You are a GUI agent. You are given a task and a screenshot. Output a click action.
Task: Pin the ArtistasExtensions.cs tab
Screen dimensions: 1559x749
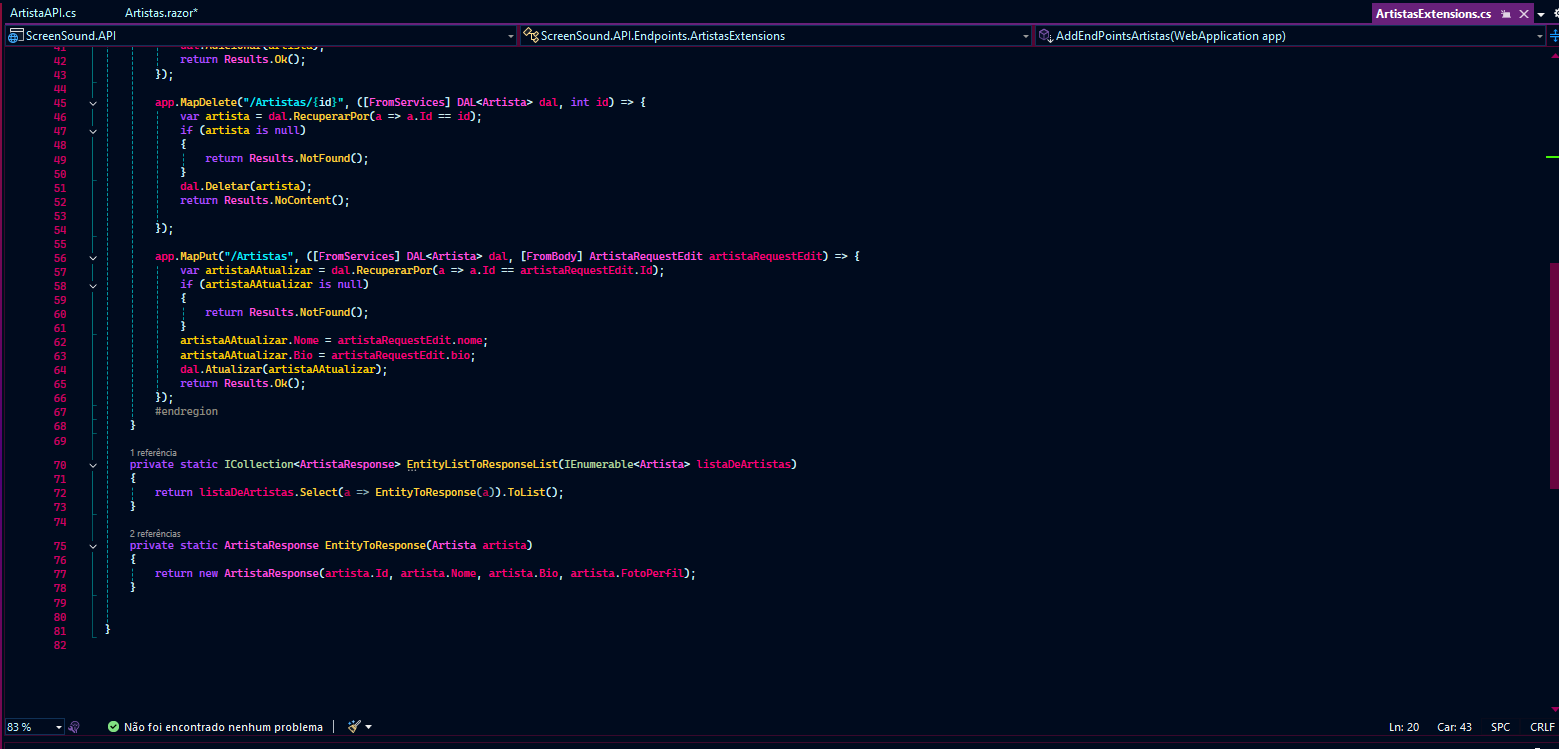click(1506, 14)
